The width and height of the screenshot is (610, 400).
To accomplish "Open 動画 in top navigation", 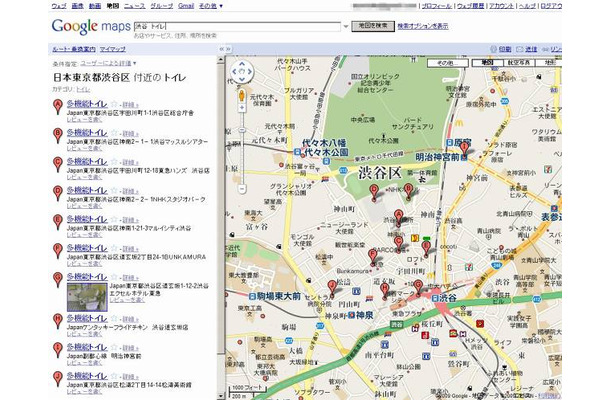I will [x=95, y=6].
